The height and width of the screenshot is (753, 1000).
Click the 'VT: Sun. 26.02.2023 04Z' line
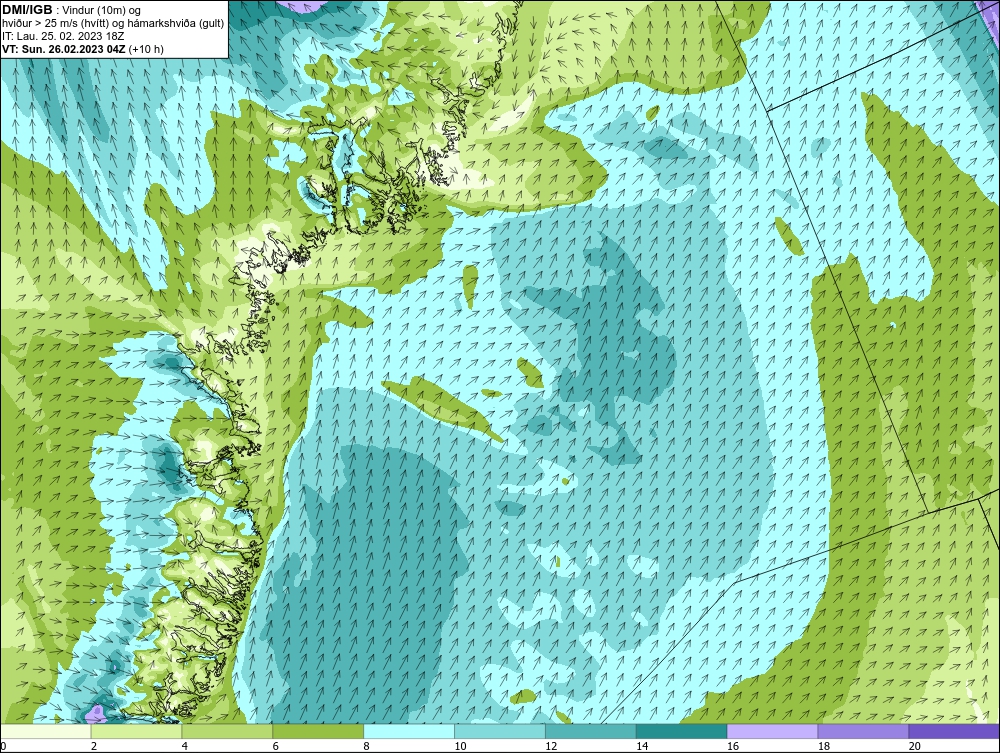(x=64, y=49)
